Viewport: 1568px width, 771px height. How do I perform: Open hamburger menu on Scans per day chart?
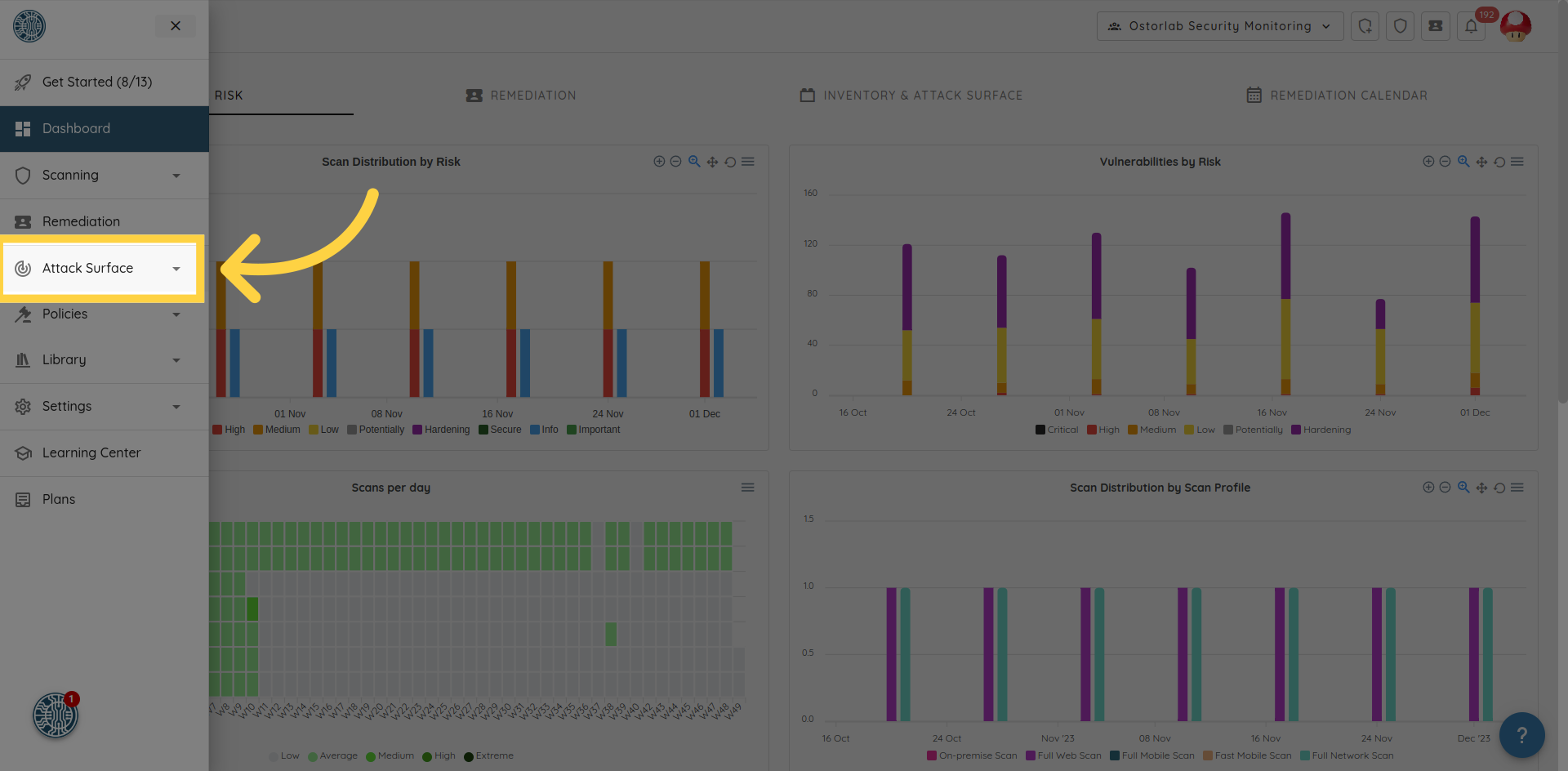[747, 488]
